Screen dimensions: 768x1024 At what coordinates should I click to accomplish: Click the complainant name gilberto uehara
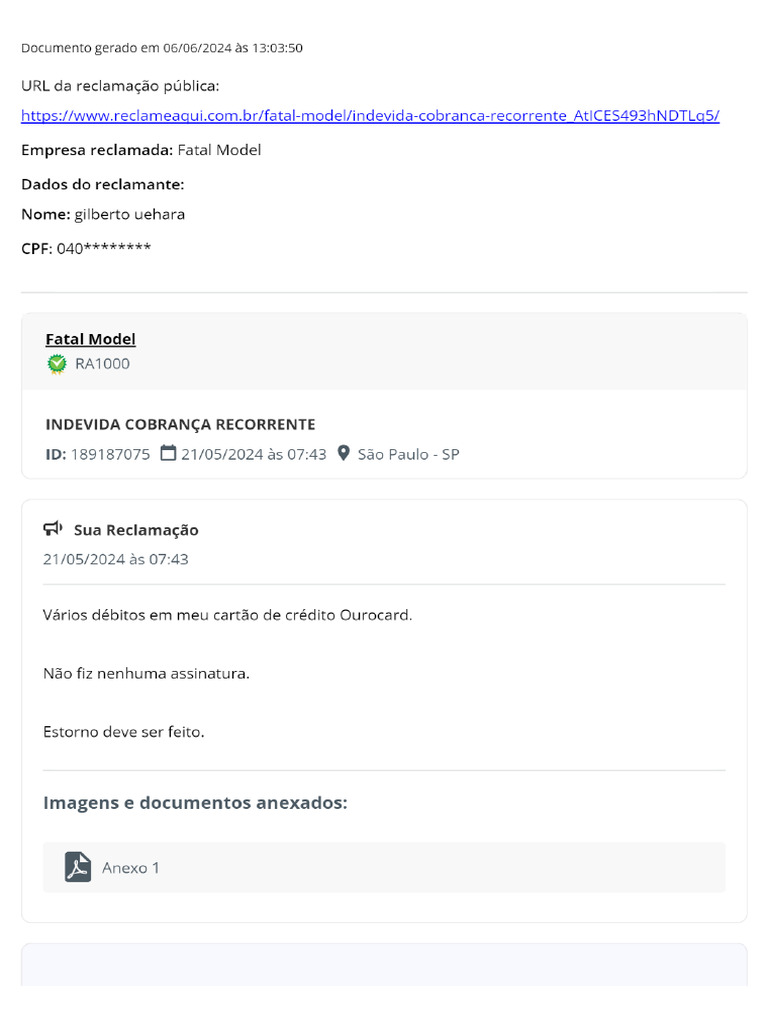(x=129, y=215)
